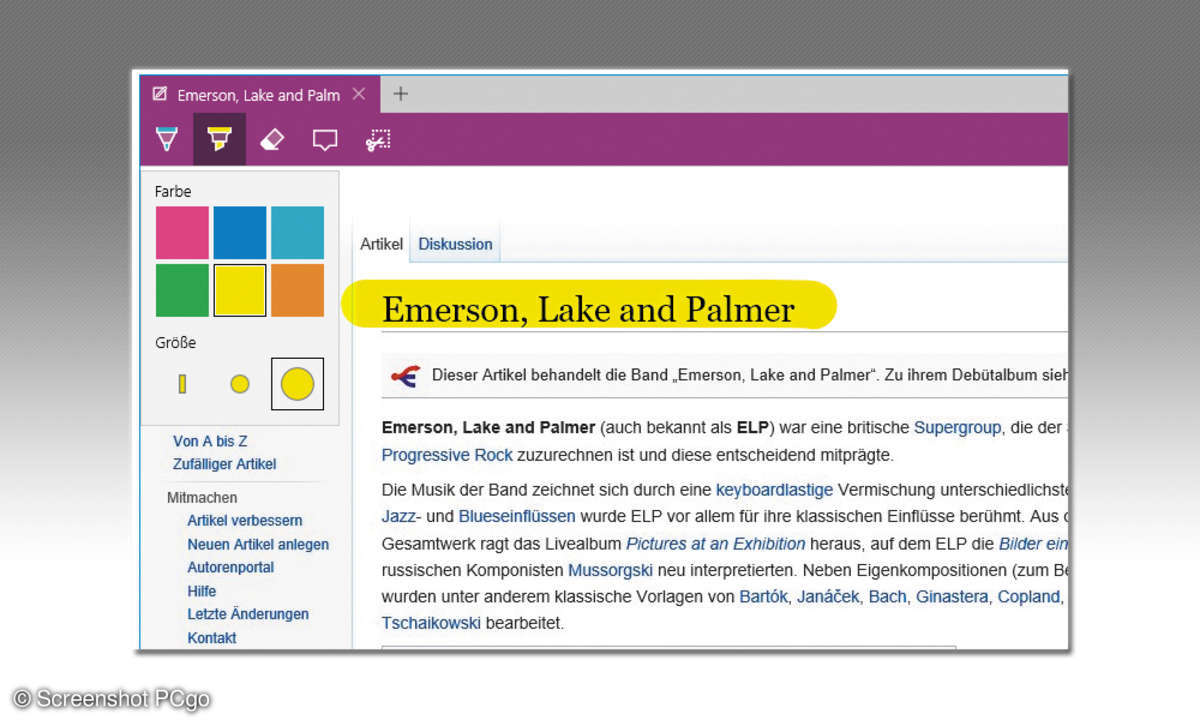
Task: Follow the Jazz link
Action: [x=398, y=516]
